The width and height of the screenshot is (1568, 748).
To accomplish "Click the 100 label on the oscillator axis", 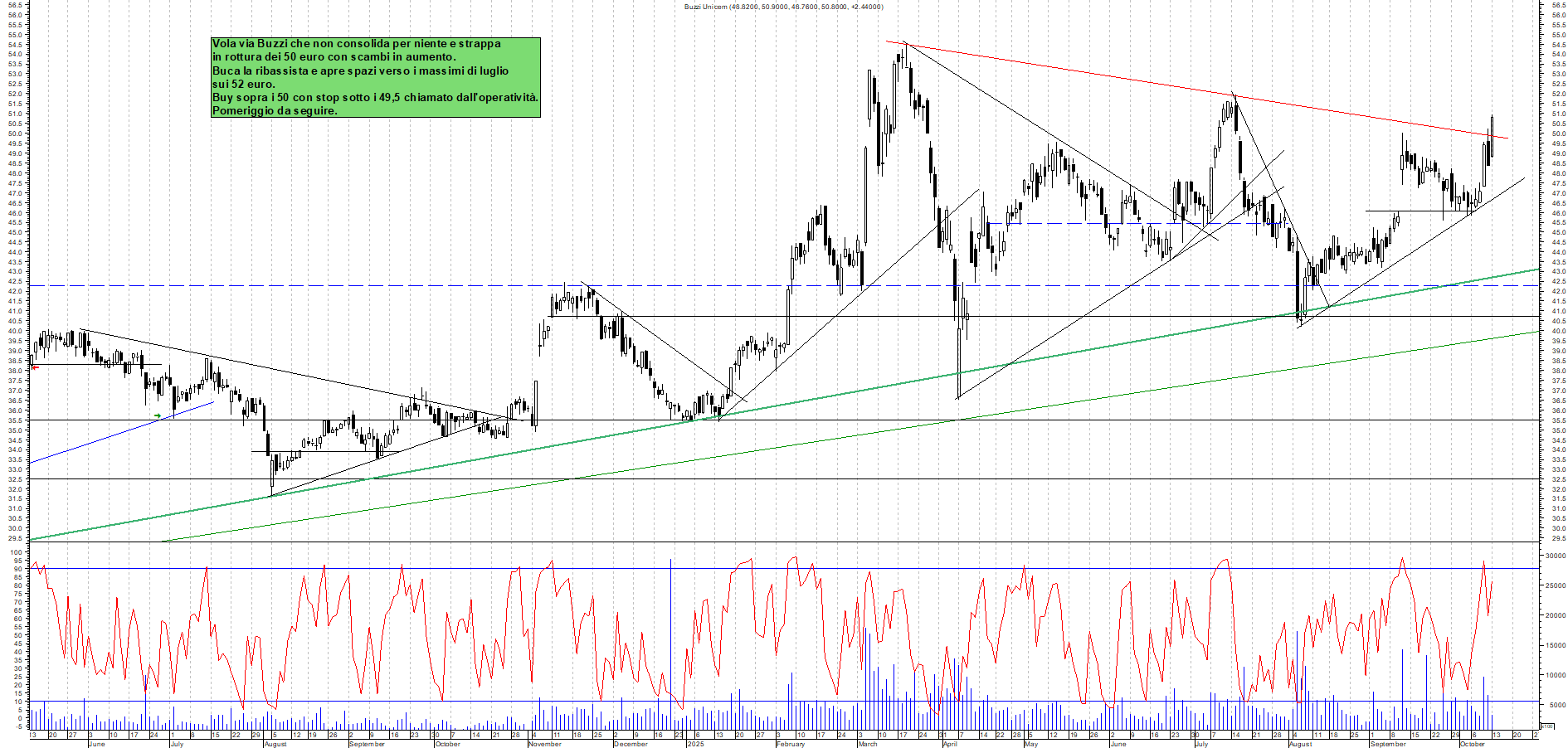I will point(17,553).
